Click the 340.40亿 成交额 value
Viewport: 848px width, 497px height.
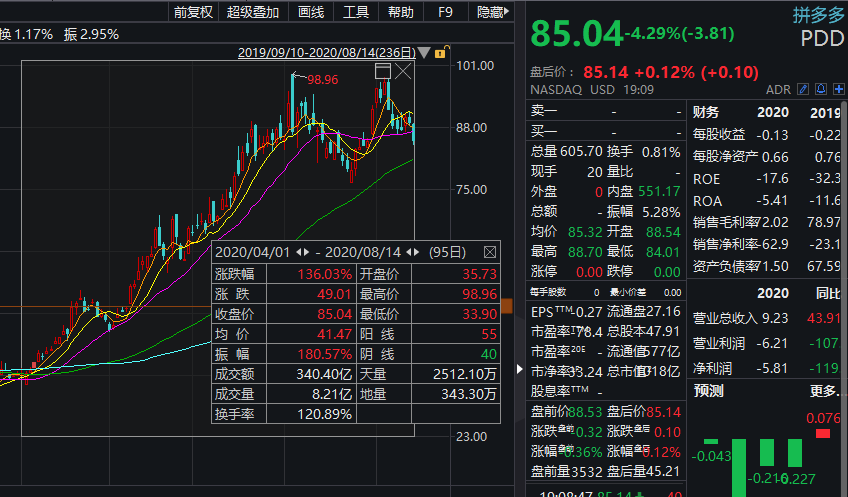[x=324, y=374]
